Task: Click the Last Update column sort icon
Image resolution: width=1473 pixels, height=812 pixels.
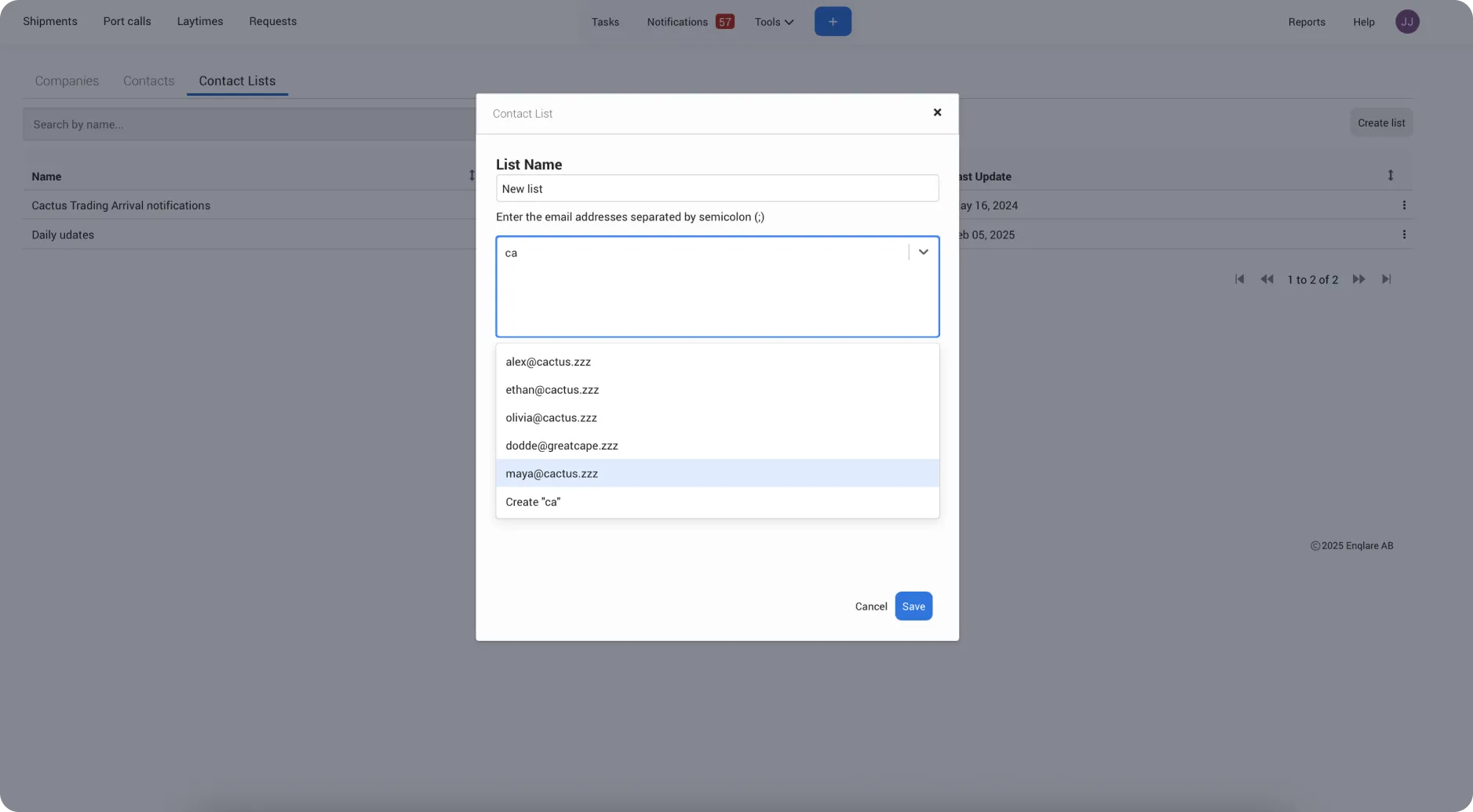Action: pyautogui.click(x=1390, y=176)
